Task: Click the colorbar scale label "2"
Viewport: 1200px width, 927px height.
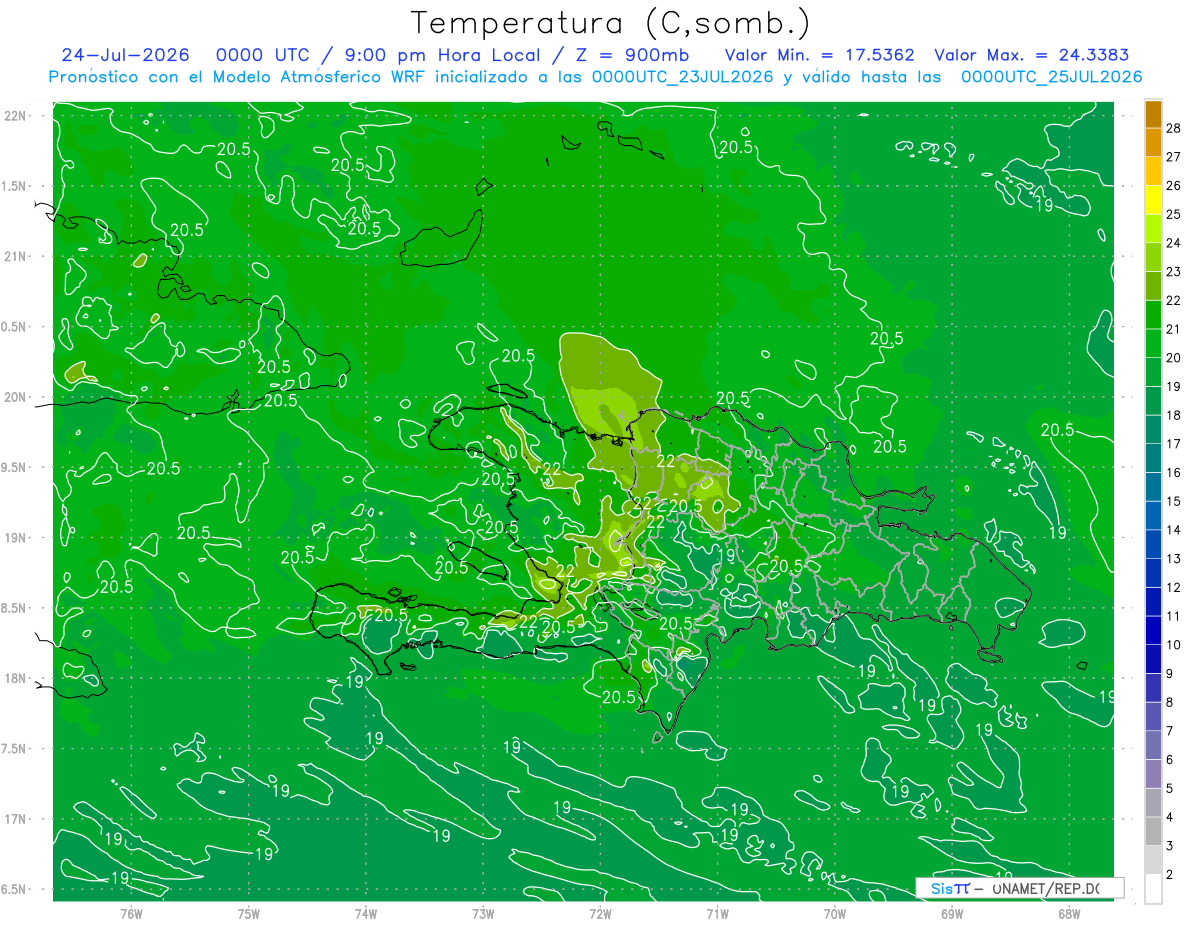Action: [1171, 874]
